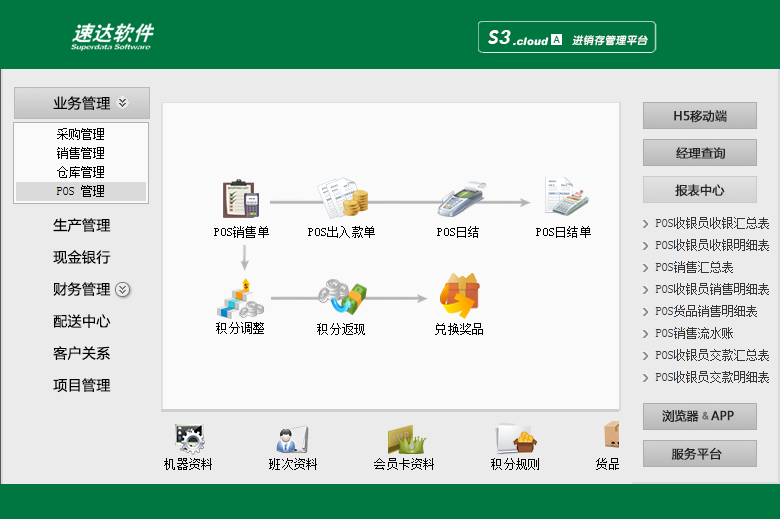Viewport: 780px width, 519px height.
Task: Select 仓库管理 in the submenu
Action: point(81,172)
